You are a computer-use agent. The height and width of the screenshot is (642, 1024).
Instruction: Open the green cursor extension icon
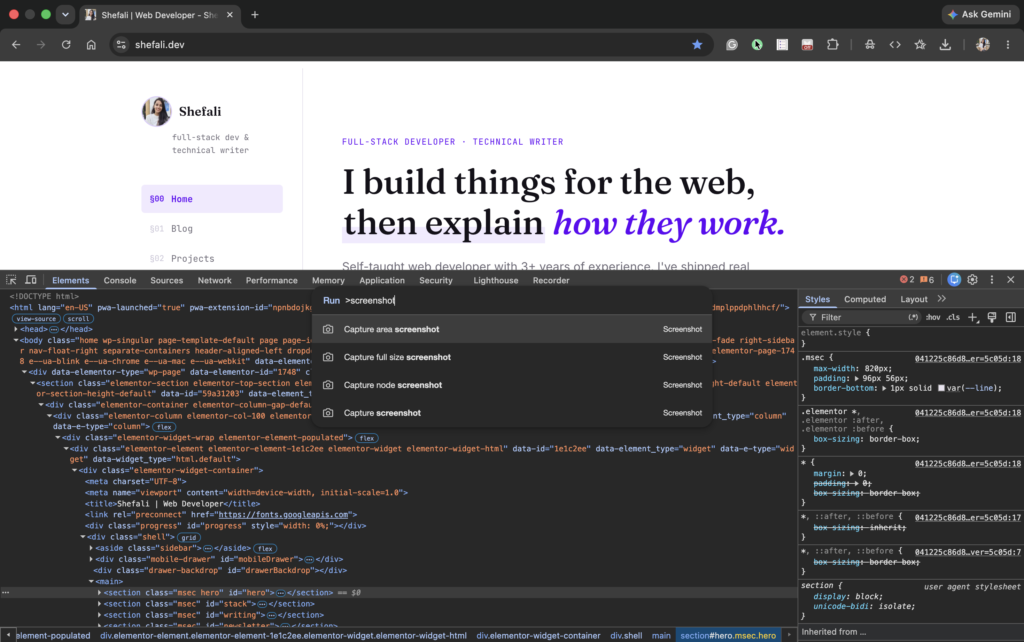click(x=757, y=44)
